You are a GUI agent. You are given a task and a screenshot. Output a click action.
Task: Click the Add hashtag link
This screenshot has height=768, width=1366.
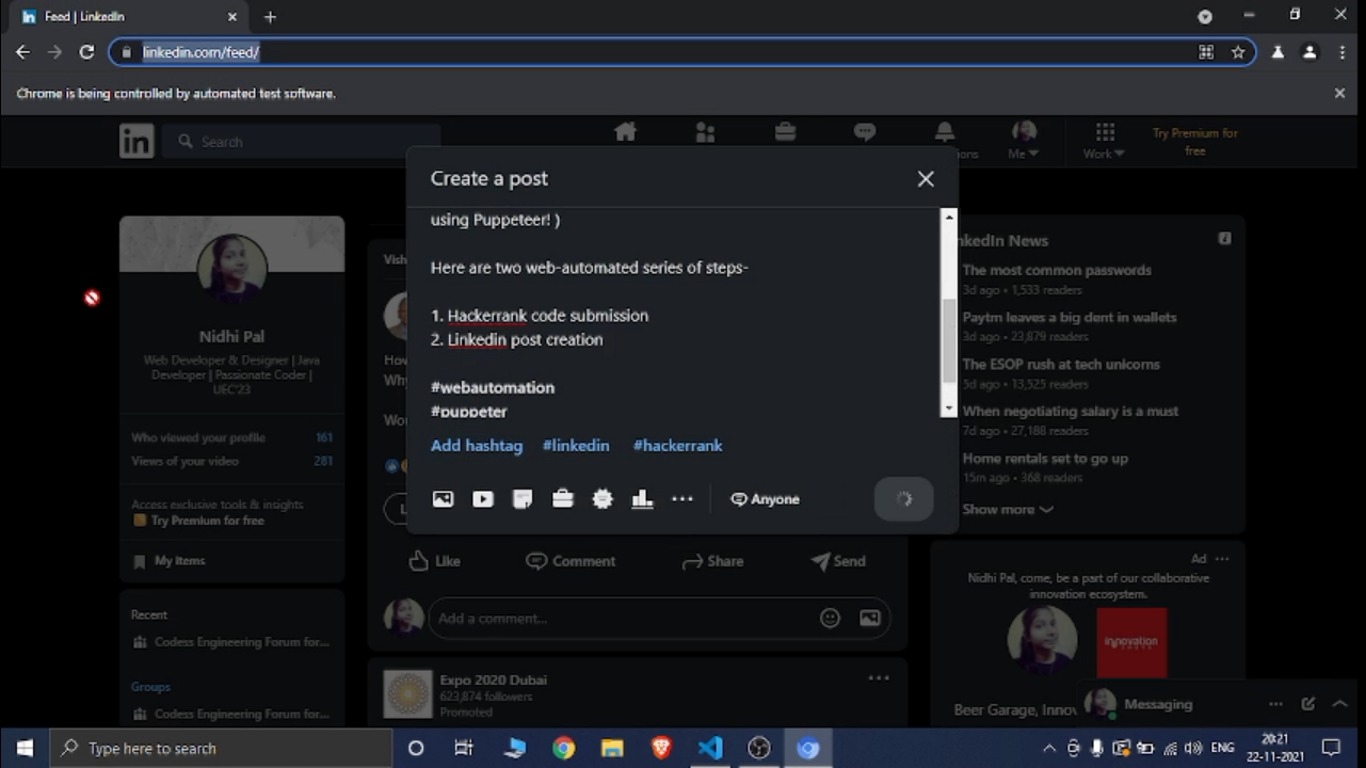(x=476, y=446)
